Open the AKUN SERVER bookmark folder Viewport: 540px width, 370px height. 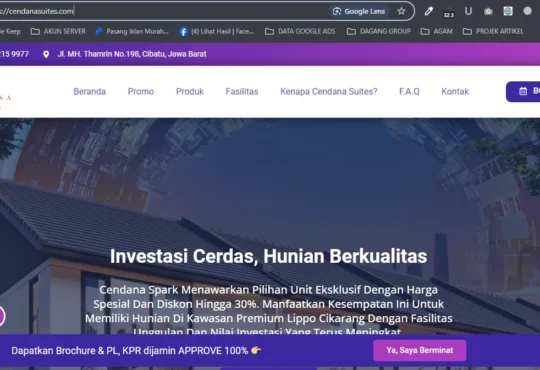point(58,31)
